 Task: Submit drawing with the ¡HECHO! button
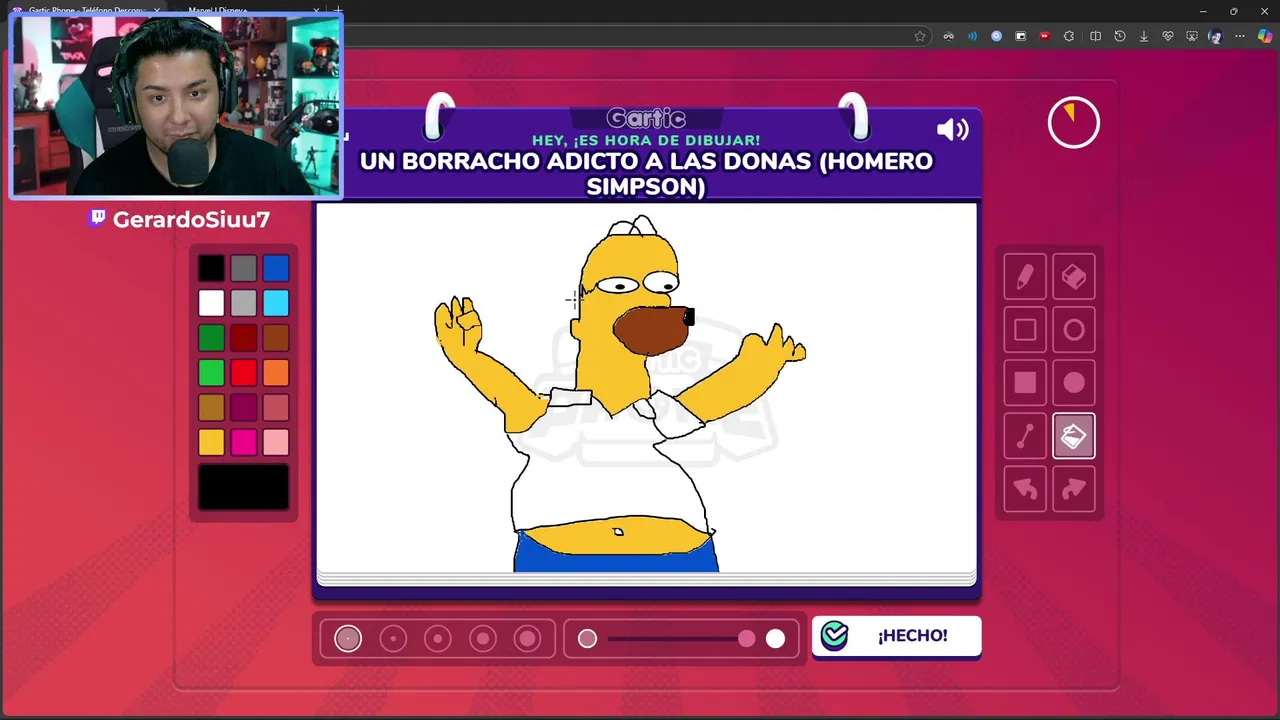[x=896, y=636]
